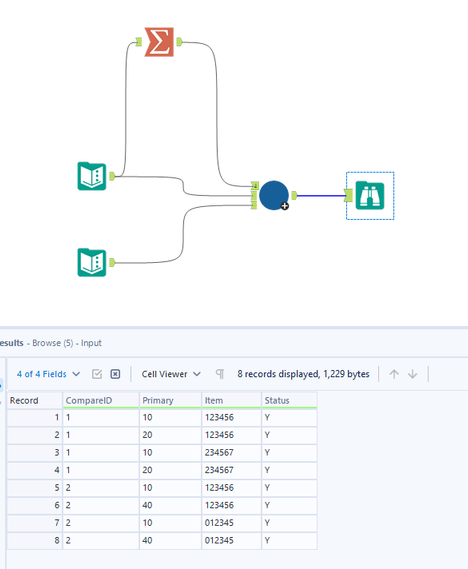Click the down arrow in results toolbar

tap(412, 374)
